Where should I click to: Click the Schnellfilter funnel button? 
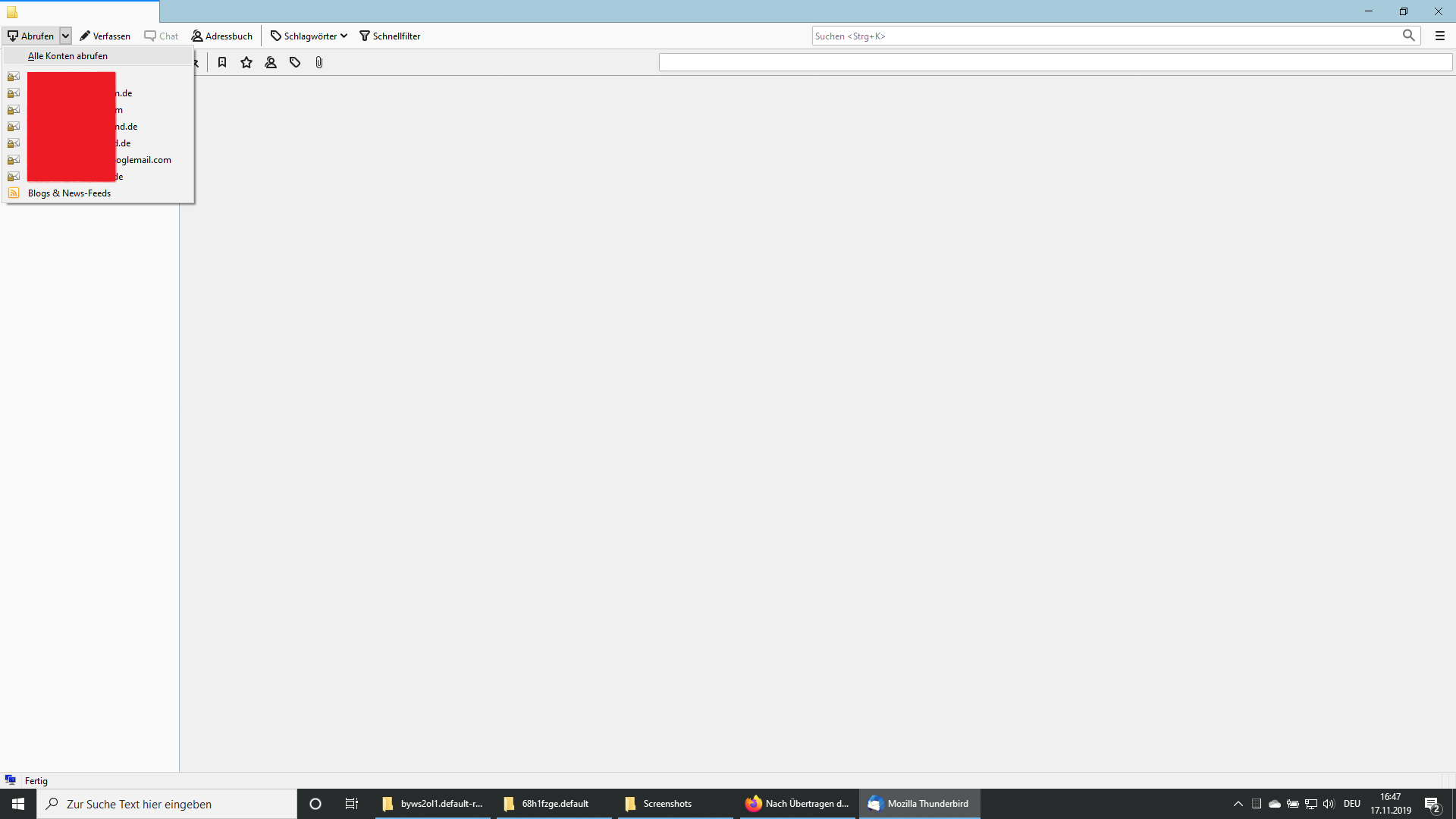coord(390,36)
